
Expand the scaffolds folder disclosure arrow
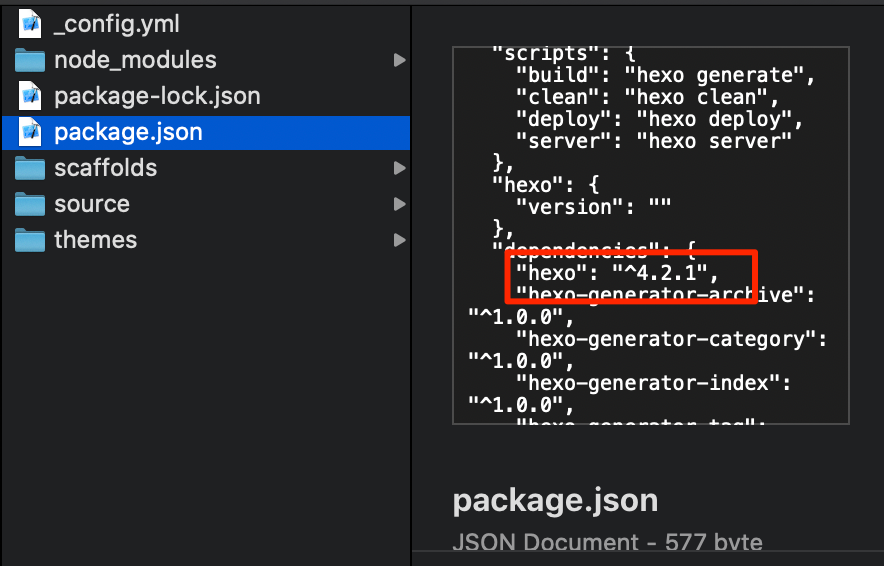pyautogui.click(x=399, y=168)
